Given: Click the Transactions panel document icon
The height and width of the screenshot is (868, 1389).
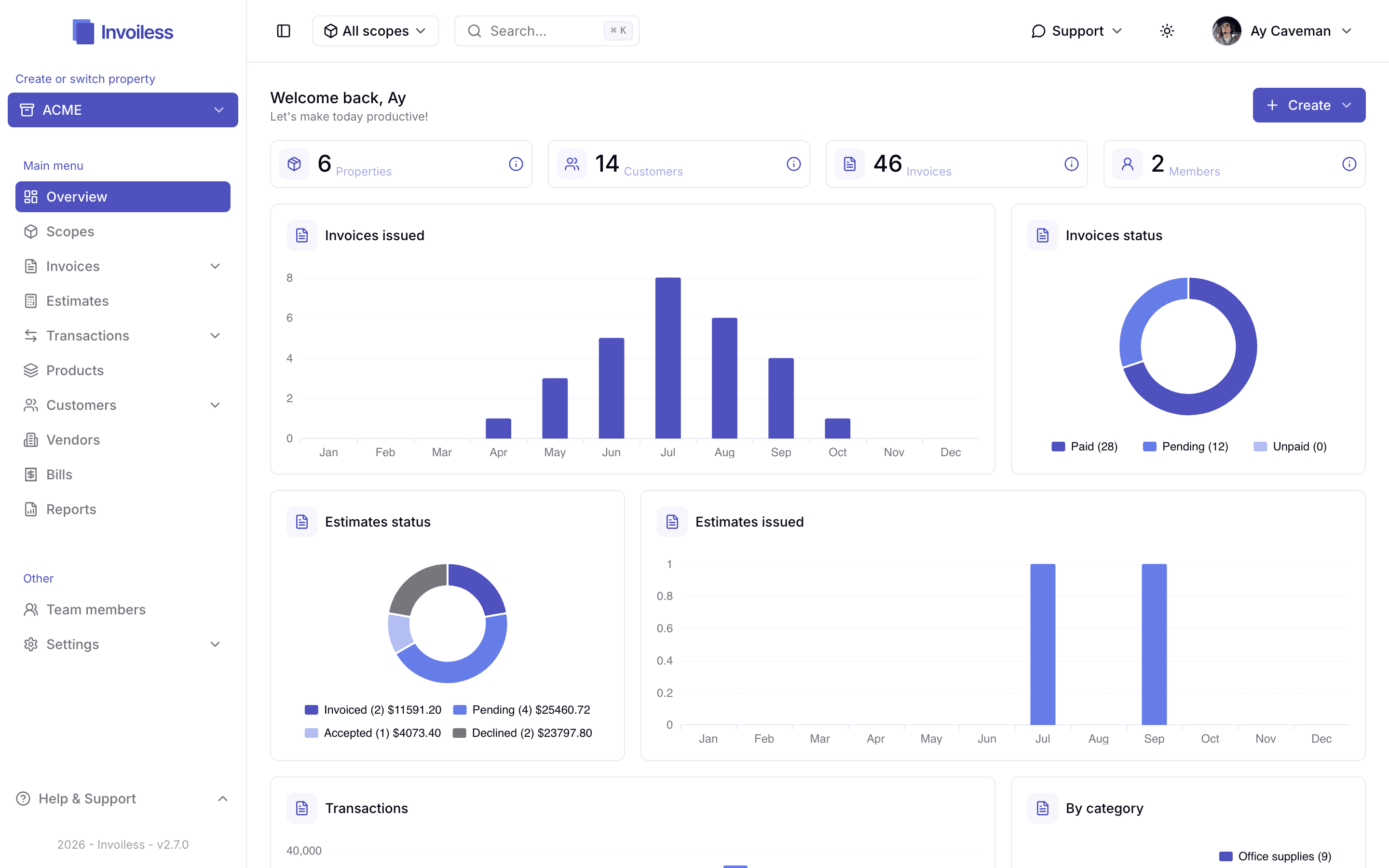Looking at the screenshot, I should [302, 808].
